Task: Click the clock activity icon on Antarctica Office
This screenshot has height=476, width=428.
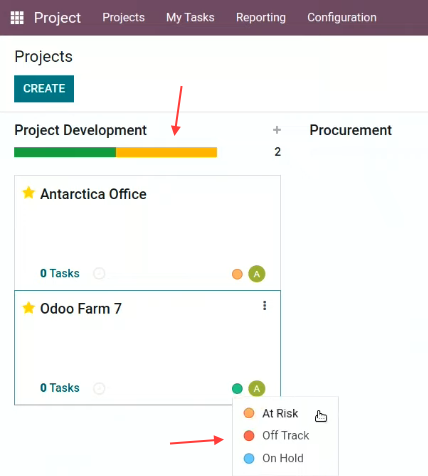Action: [x=99, y=273]
